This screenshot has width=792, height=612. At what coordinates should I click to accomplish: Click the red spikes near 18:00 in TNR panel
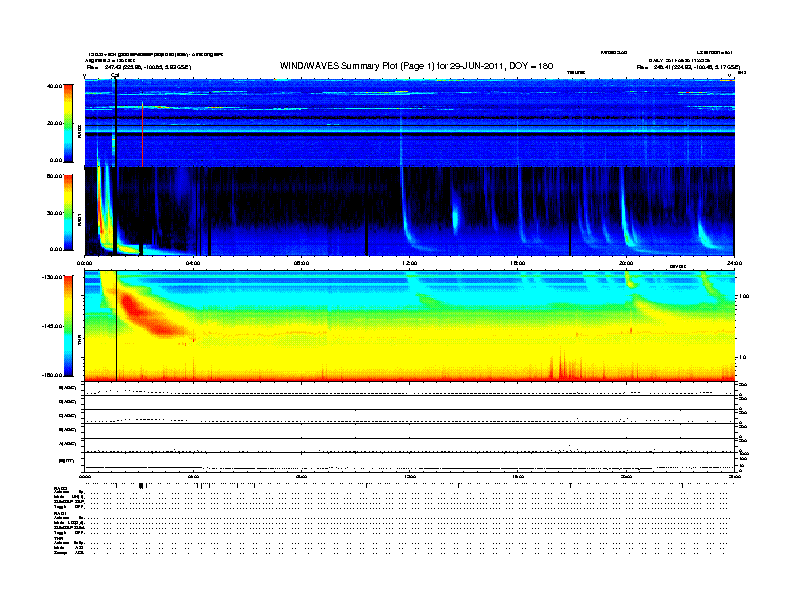tap(566, 365)
